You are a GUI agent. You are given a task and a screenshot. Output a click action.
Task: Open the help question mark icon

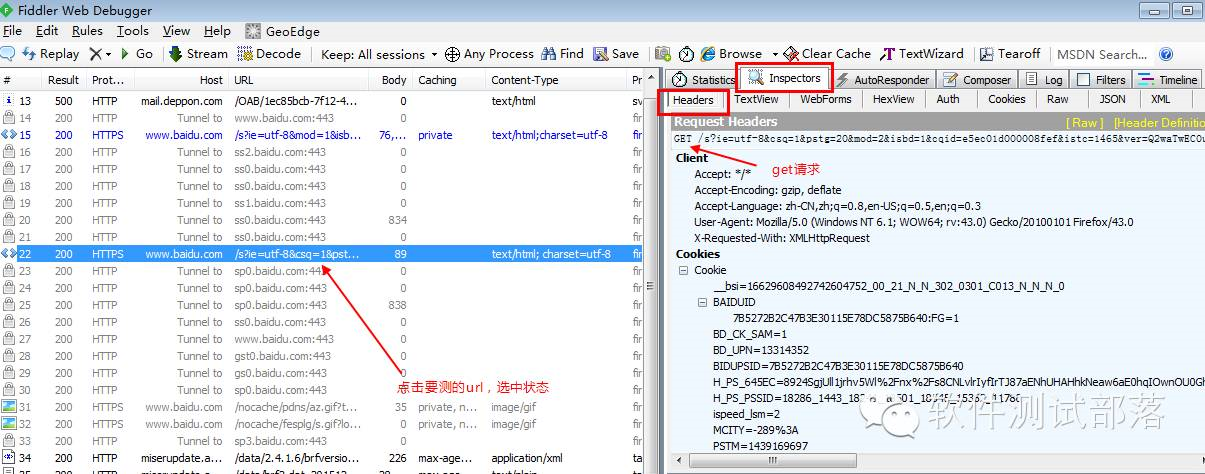click(1165, 54)
